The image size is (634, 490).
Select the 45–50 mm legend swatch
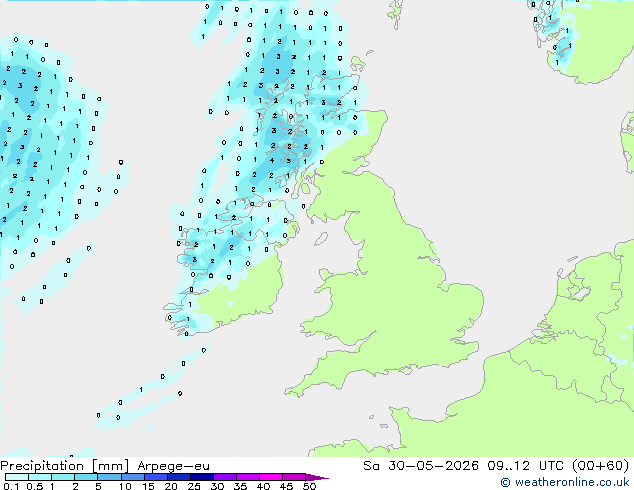[x=294, y=477]
